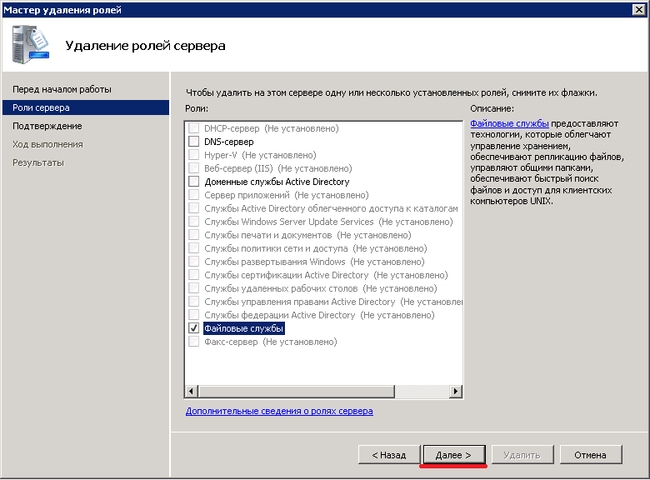Viewport: 650px width, 480px height.
Task: Close the role removal wizard window
Action: pos(639,10)
